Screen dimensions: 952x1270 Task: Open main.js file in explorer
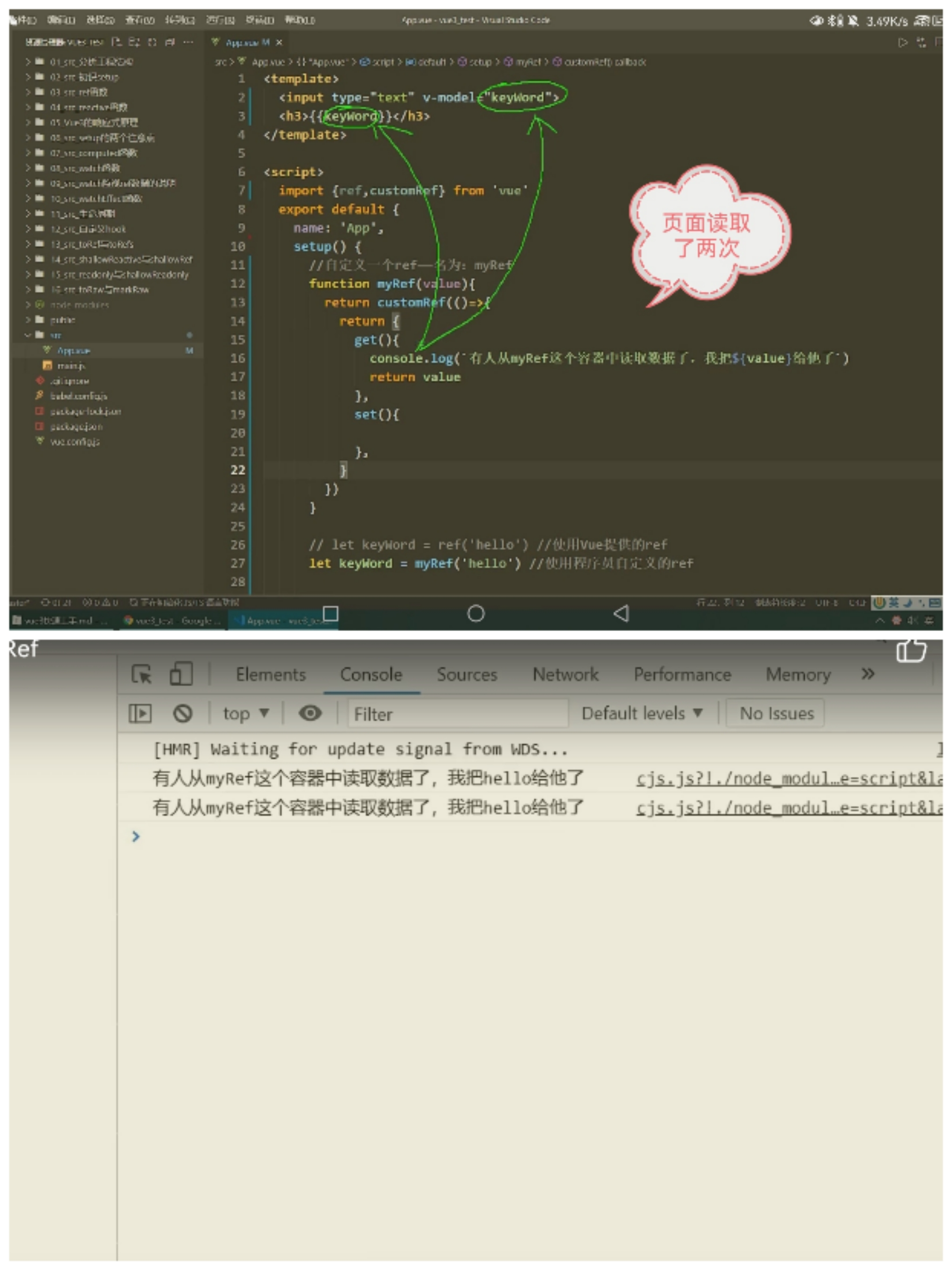71,366
